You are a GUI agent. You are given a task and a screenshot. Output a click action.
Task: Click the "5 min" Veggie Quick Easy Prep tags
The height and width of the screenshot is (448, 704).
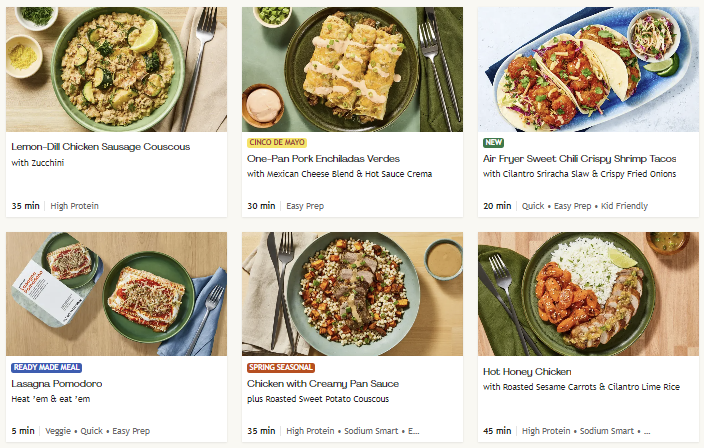81,431
